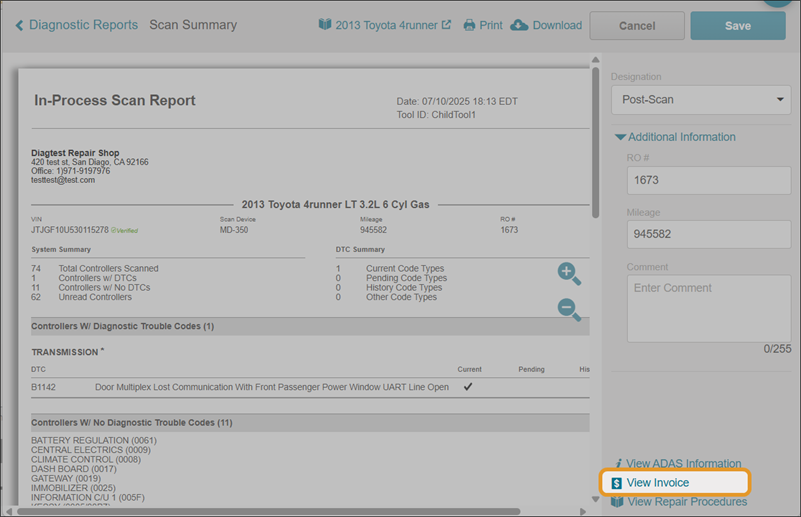Collapse the Additional Information section

(621, 137)
